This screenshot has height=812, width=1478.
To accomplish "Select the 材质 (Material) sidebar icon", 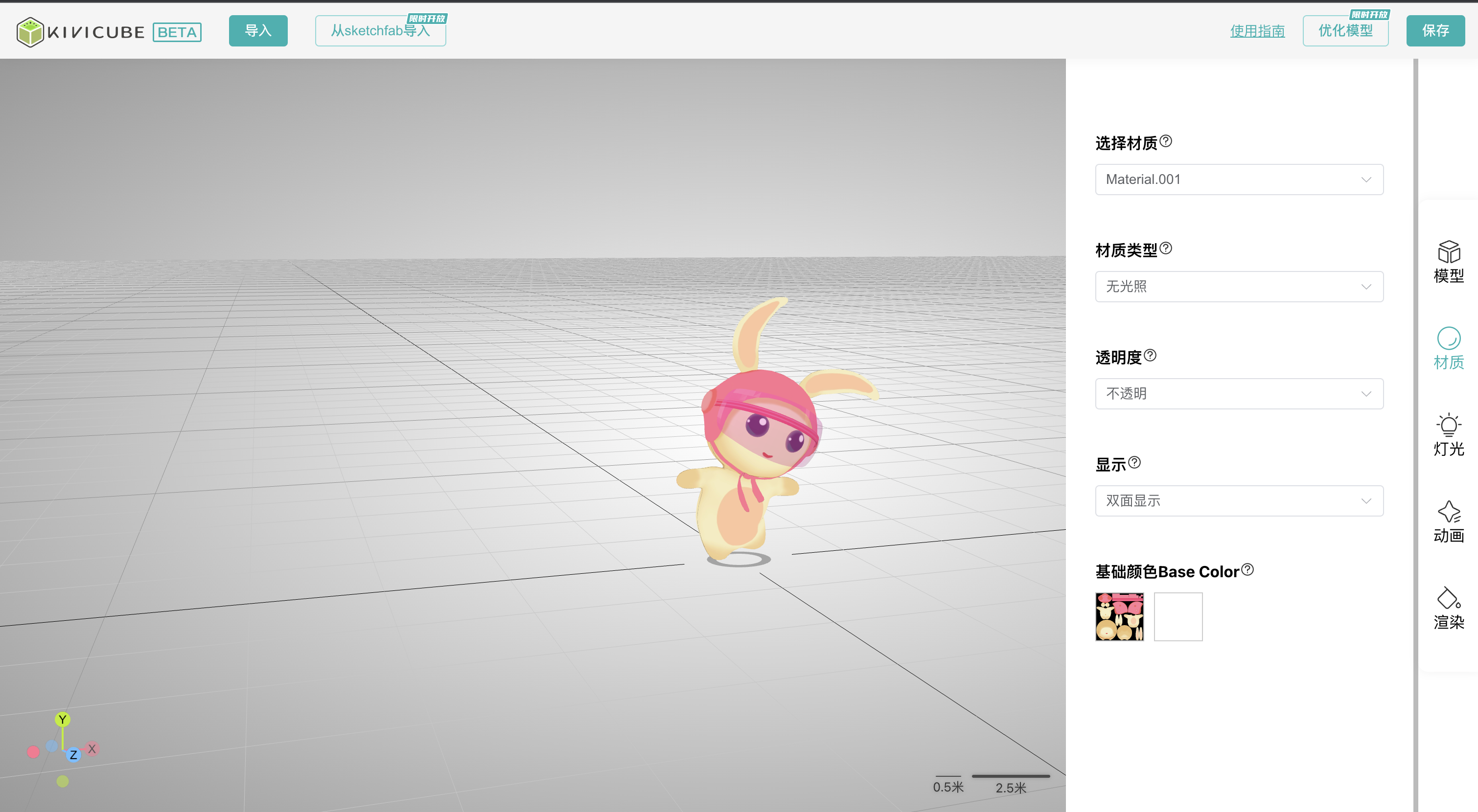I will (x=1448, y=348).
